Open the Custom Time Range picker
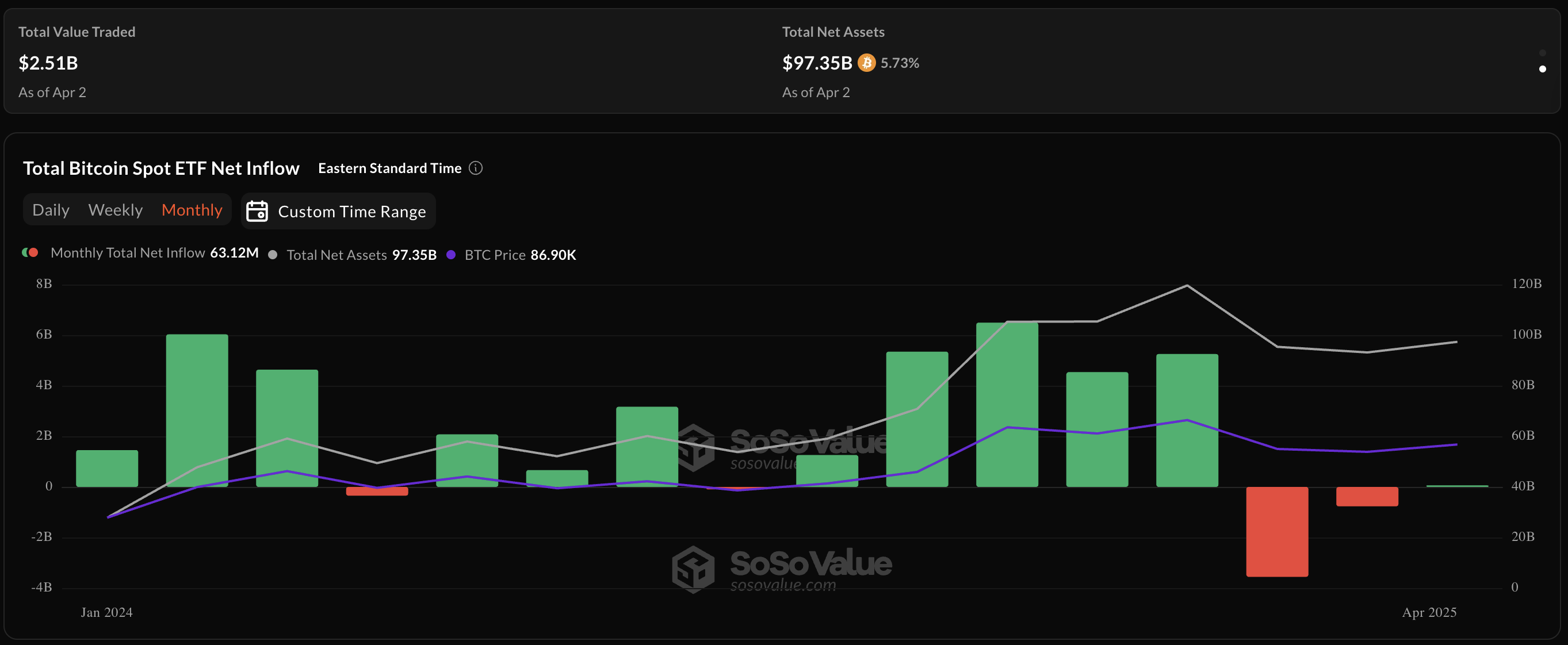The width and height of the screenshot is (1568, 645). (x=351, y=211)
